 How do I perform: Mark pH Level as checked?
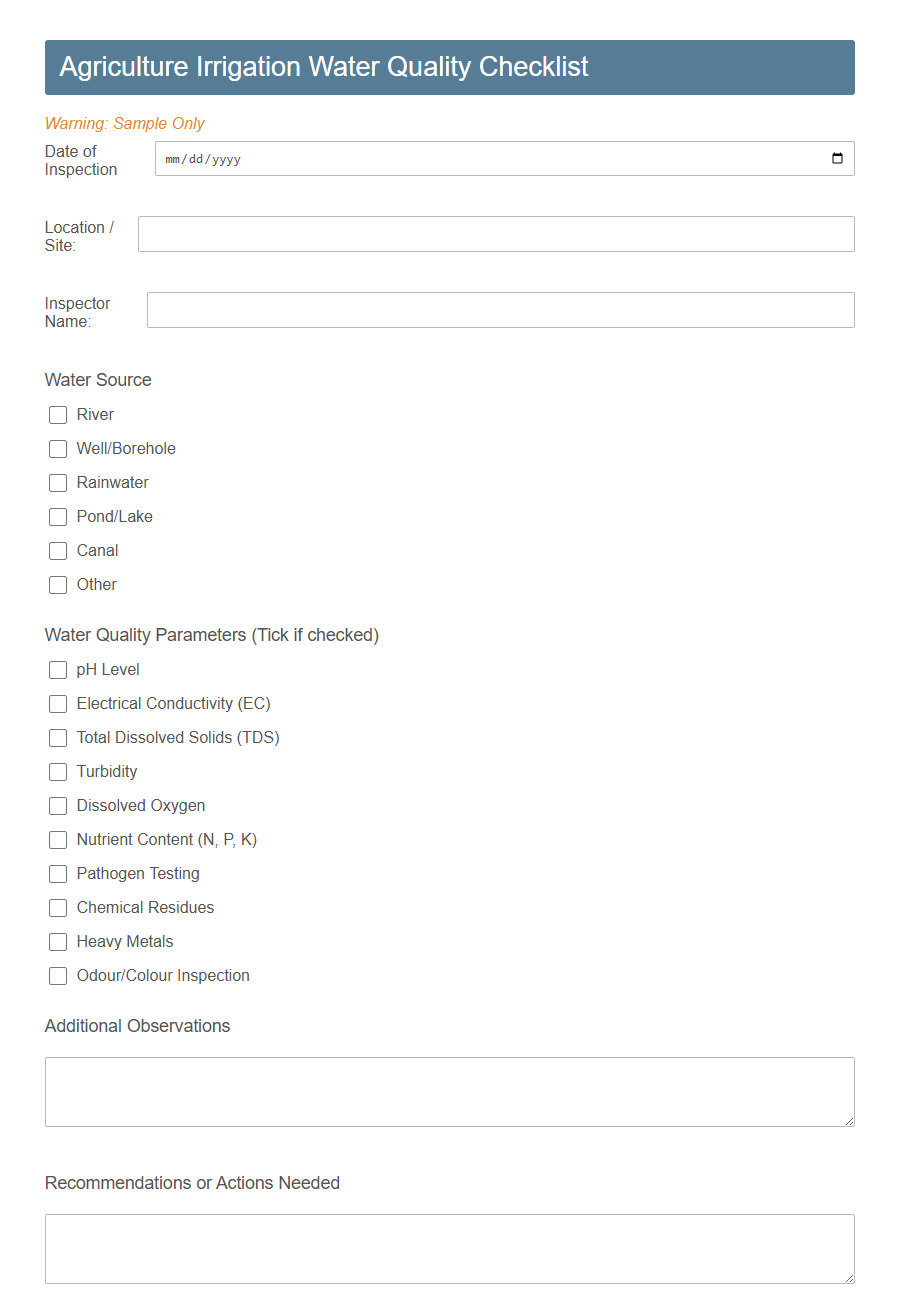pos(57,669)
